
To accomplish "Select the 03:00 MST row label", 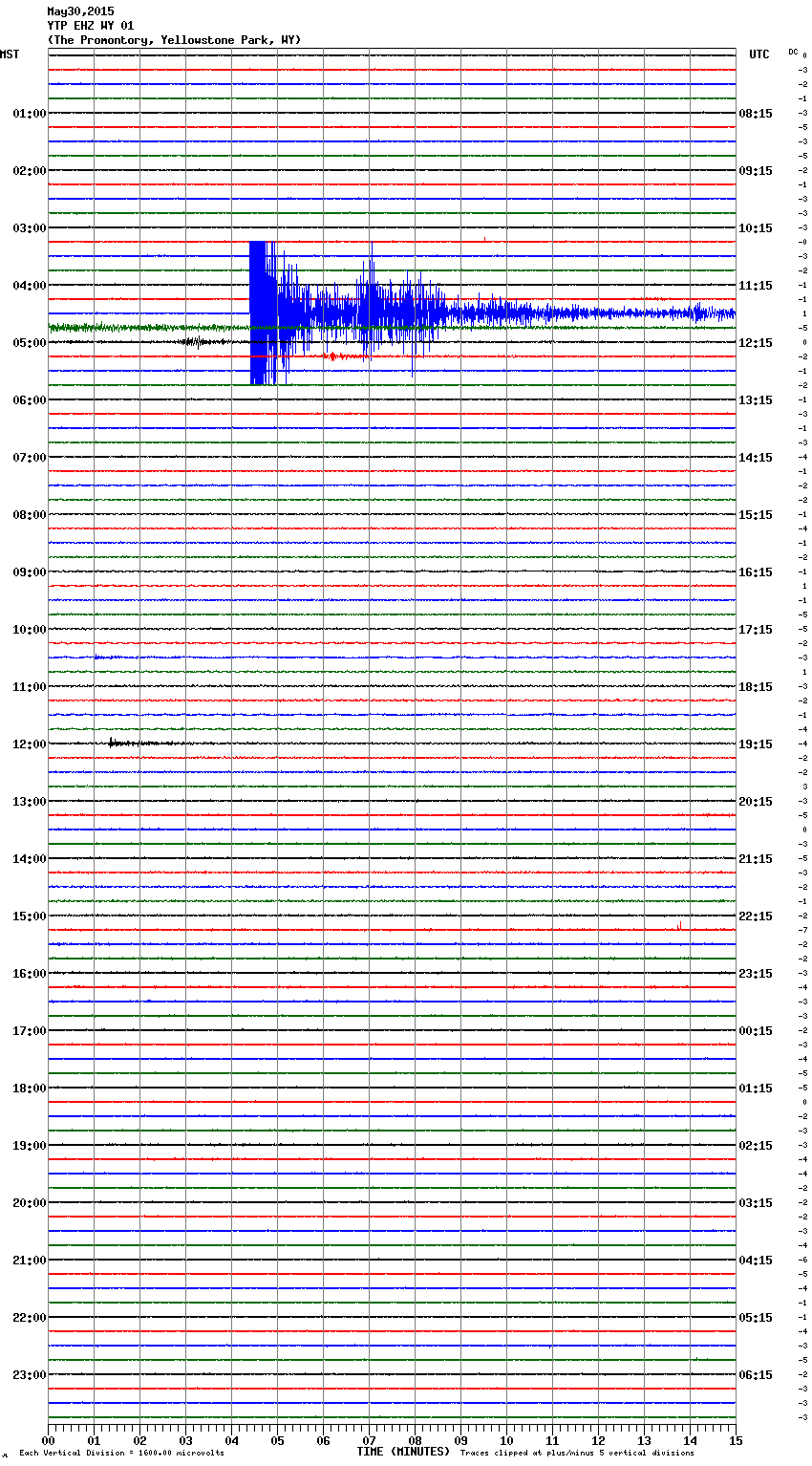I will point(30,228).
